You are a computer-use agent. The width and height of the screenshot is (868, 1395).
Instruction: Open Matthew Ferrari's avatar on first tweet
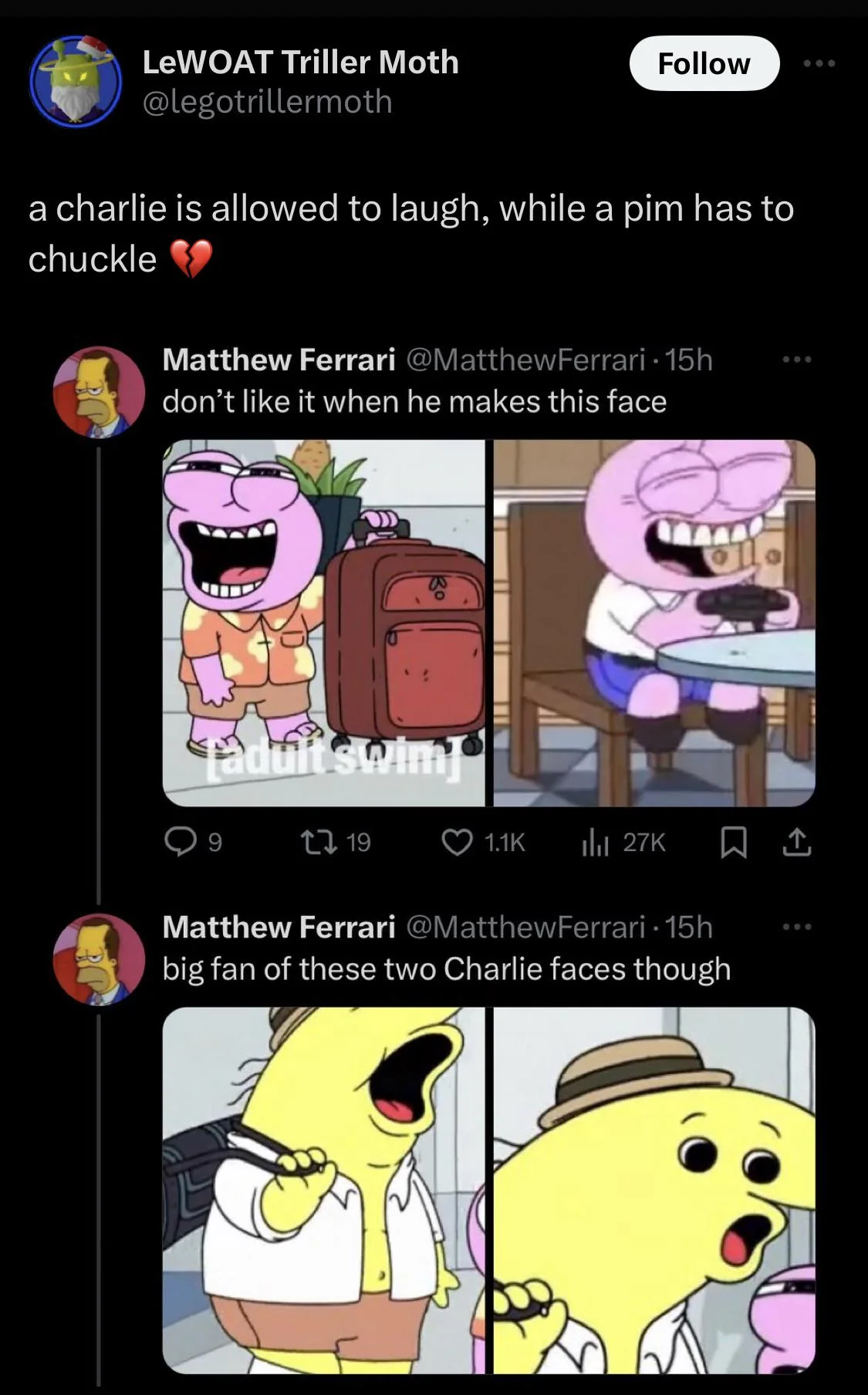pyautogui.click(x=99, y=392)
